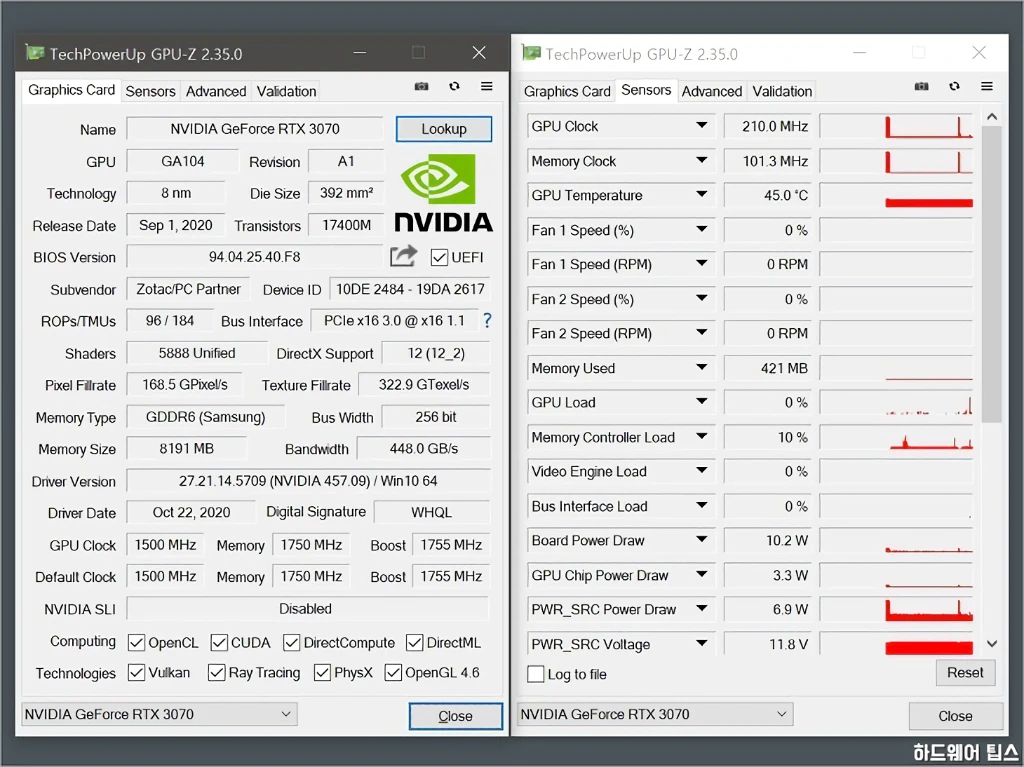Viewport: 1024px width, 767px height.
Task: Click Close button in Sensors window
Action: pyautogui.click(x=955, y=716)
